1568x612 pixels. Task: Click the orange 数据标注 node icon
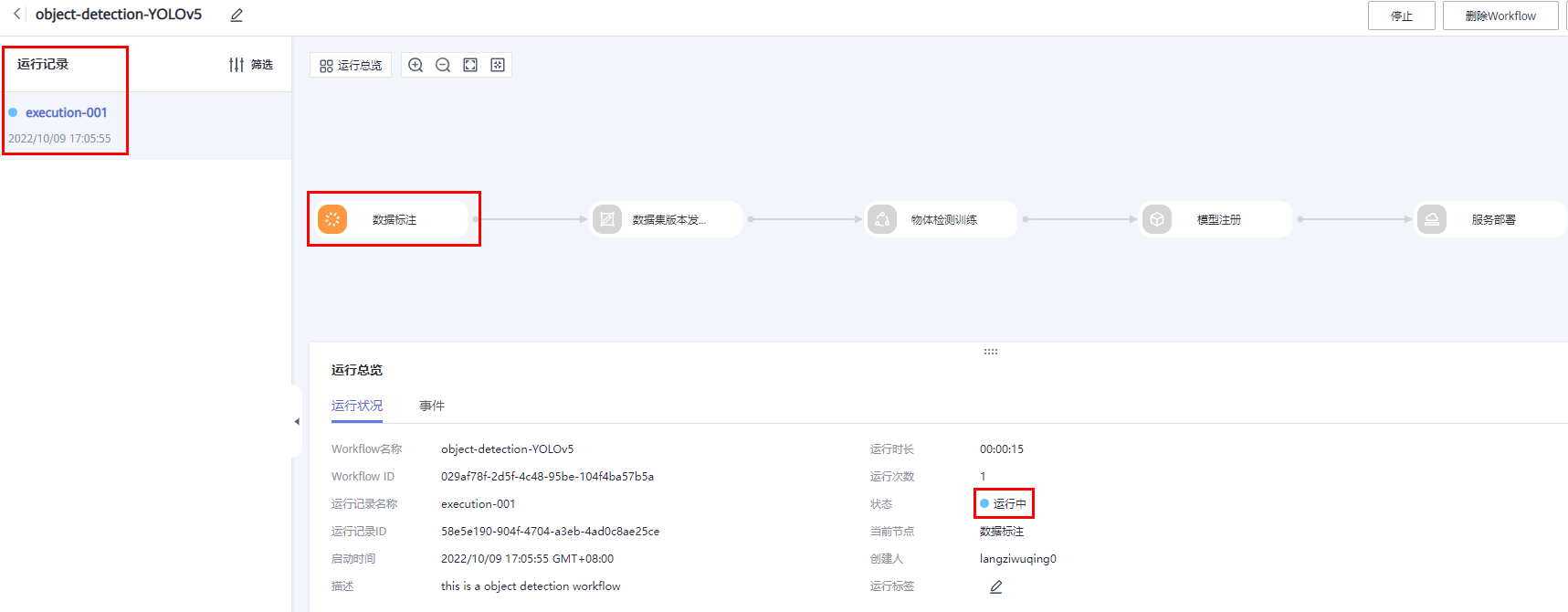pyautogui.click(x=332, y=219)
